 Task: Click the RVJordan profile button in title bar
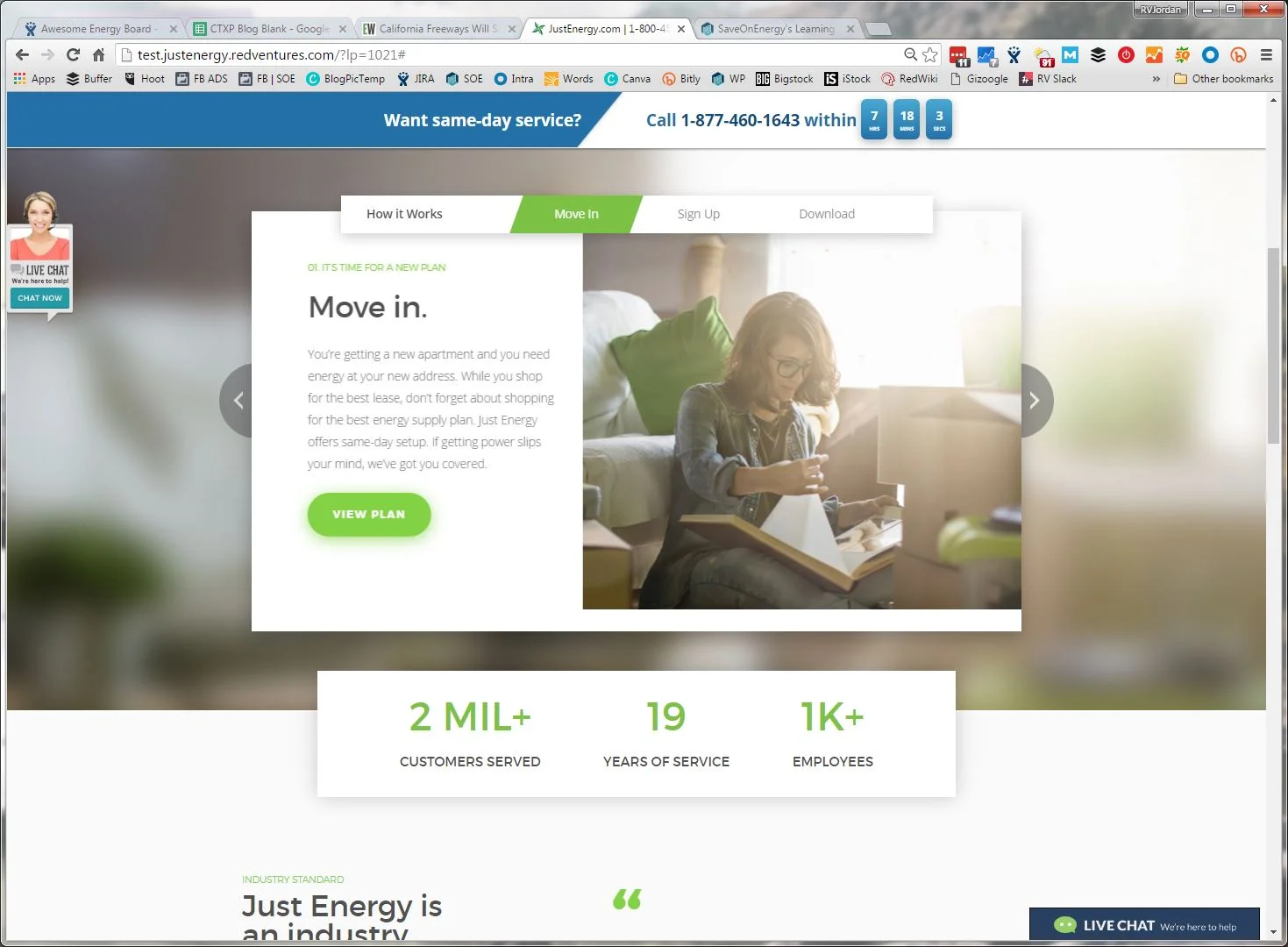tap(1160, 10)
